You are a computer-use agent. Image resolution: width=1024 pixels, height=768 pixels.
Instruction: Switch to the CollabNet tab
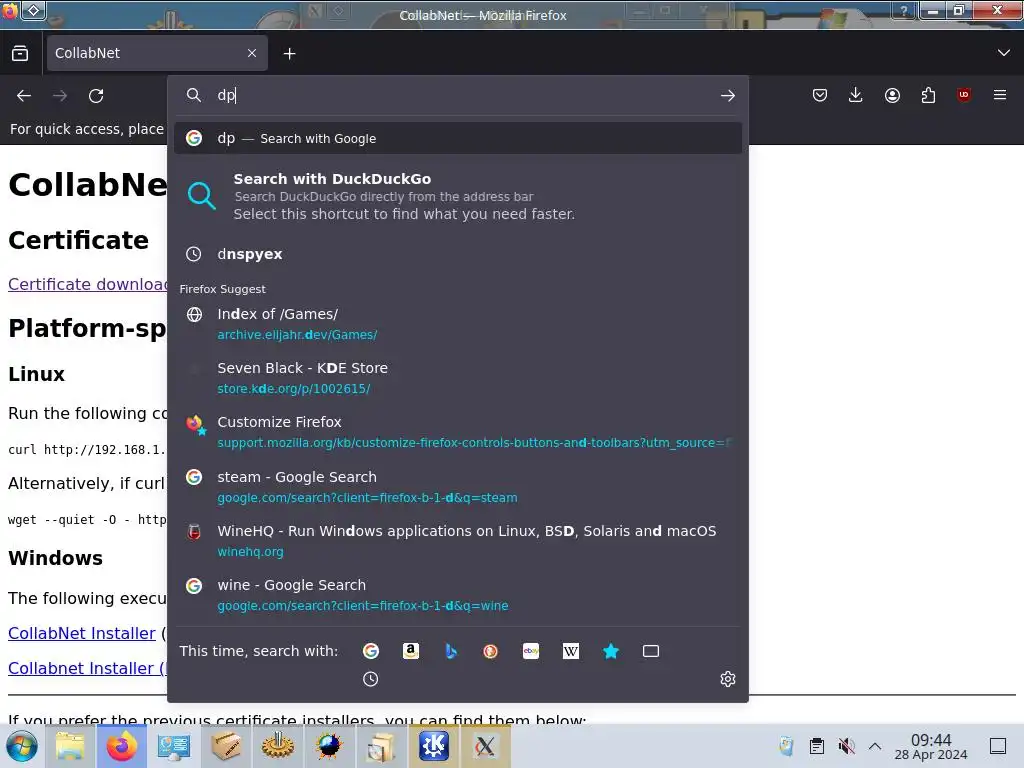click(x=157, y=53)
